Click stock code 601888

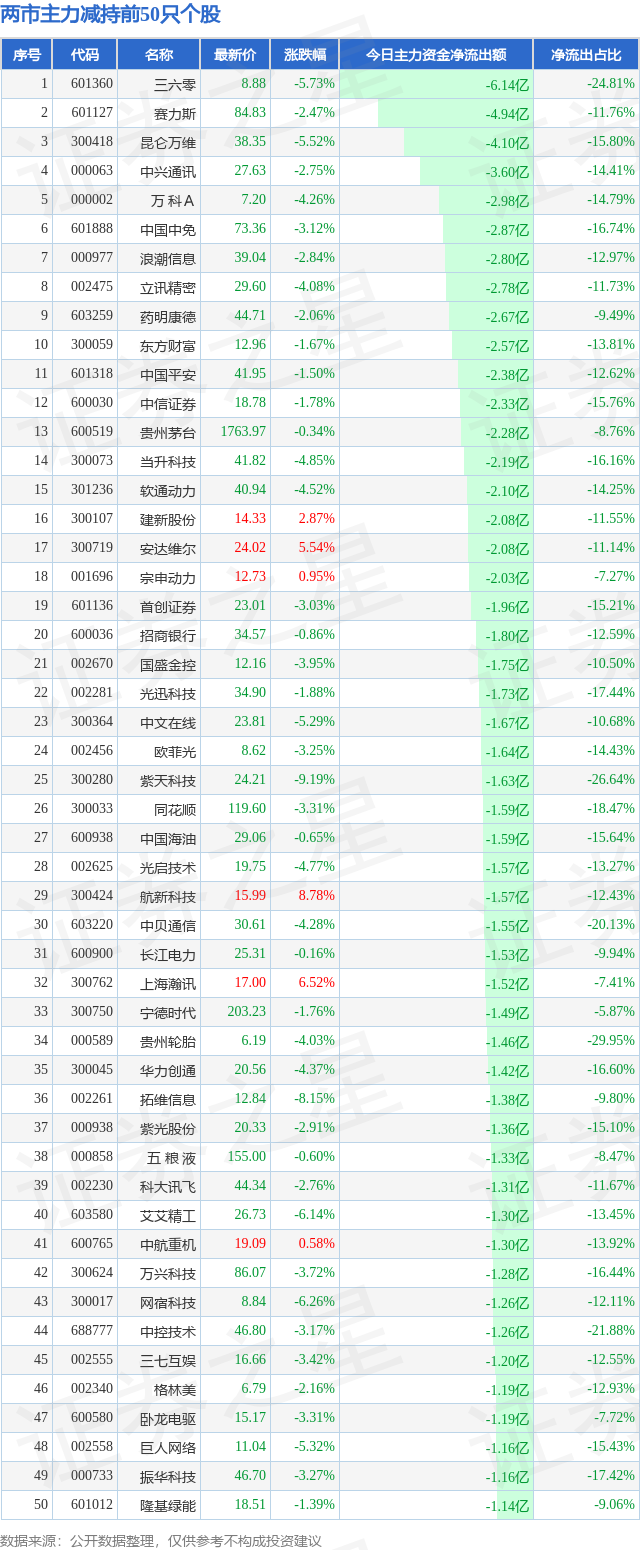[x=92, y=229]
